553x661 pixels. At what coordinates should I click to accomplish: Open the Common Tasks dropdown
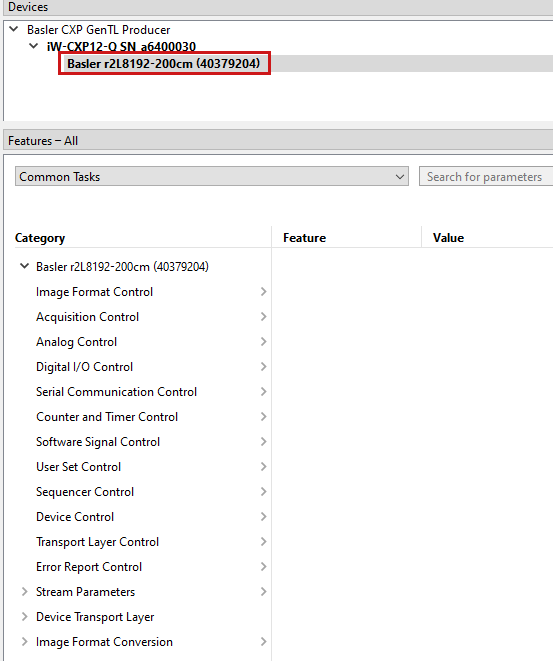click(212, 176)
